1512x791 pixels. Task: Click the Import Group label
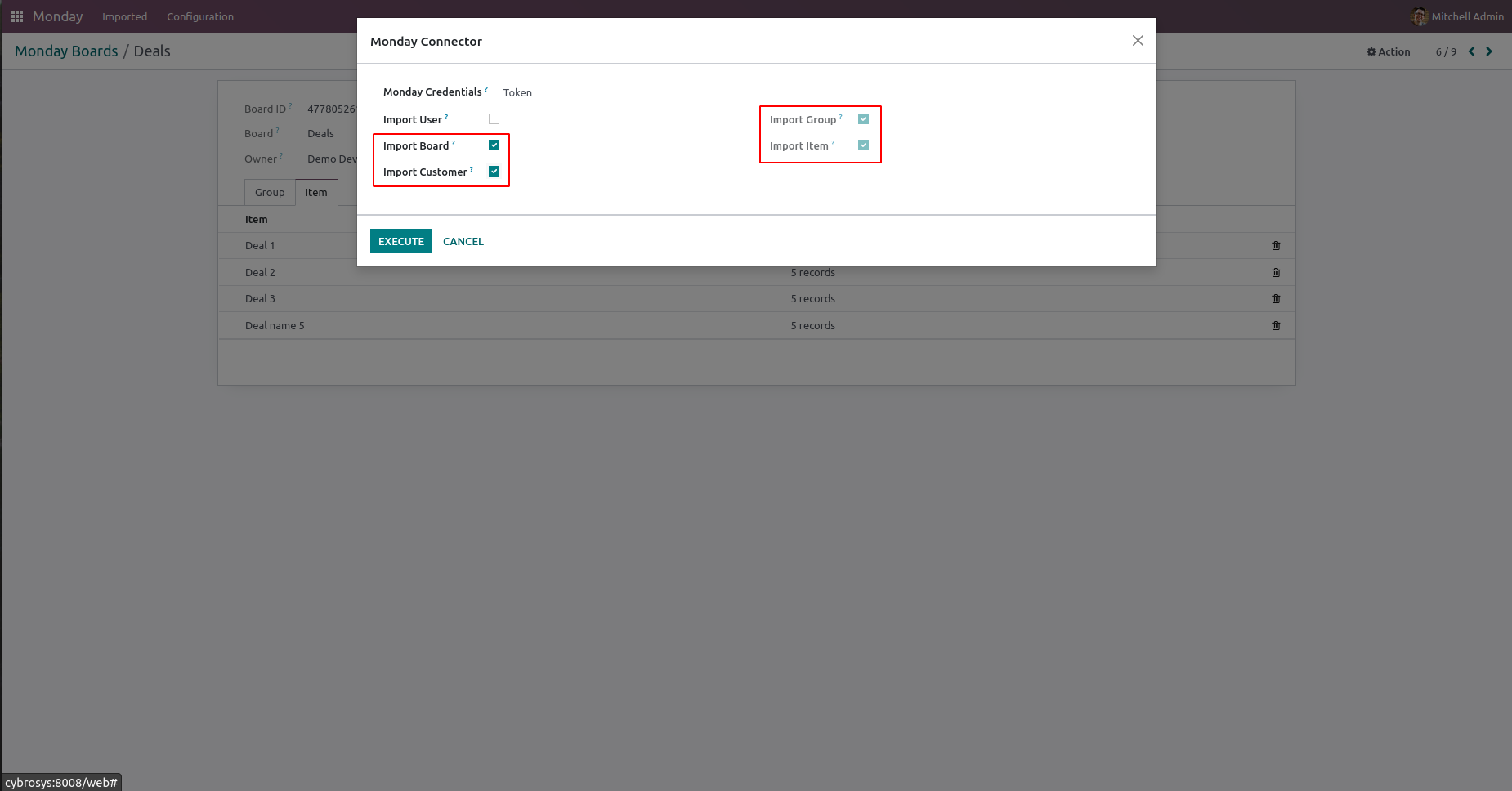tap(803, 120)
